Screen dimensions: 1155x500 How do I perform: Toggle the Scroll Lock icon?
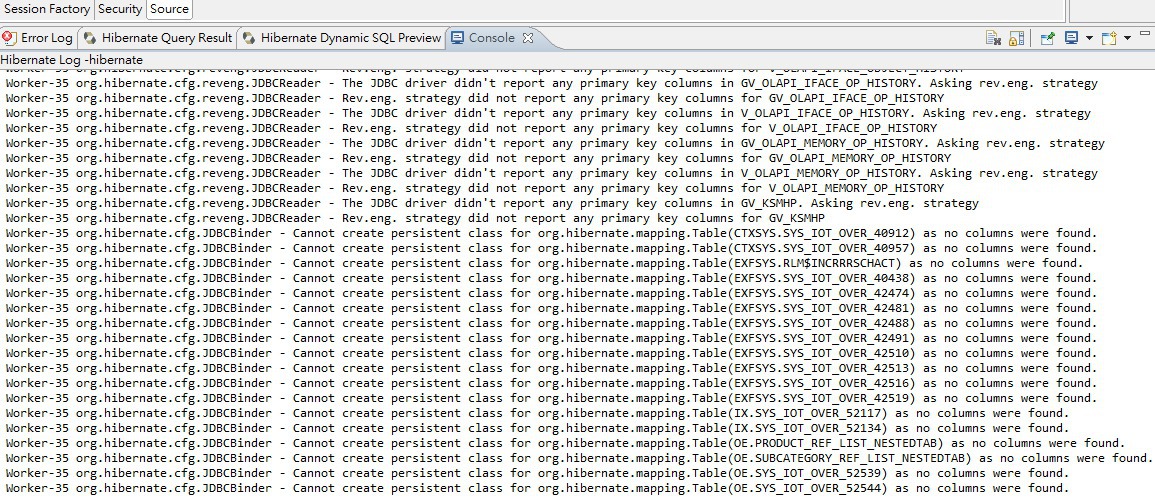coord(1017,38)
